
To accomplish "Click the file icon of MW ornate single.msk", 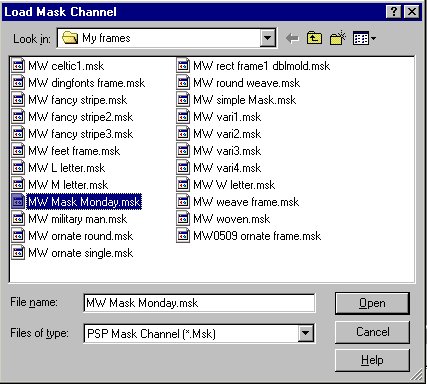I will (18, 253).
